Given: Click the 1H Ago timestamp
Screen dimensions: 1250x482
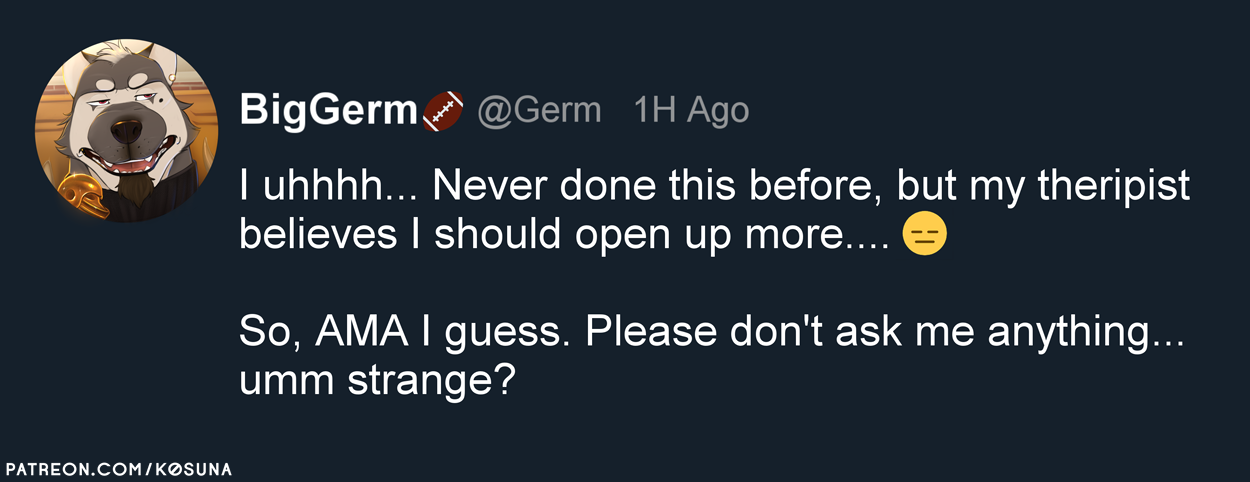Looking at the screenshot, I should click(691, 112).
